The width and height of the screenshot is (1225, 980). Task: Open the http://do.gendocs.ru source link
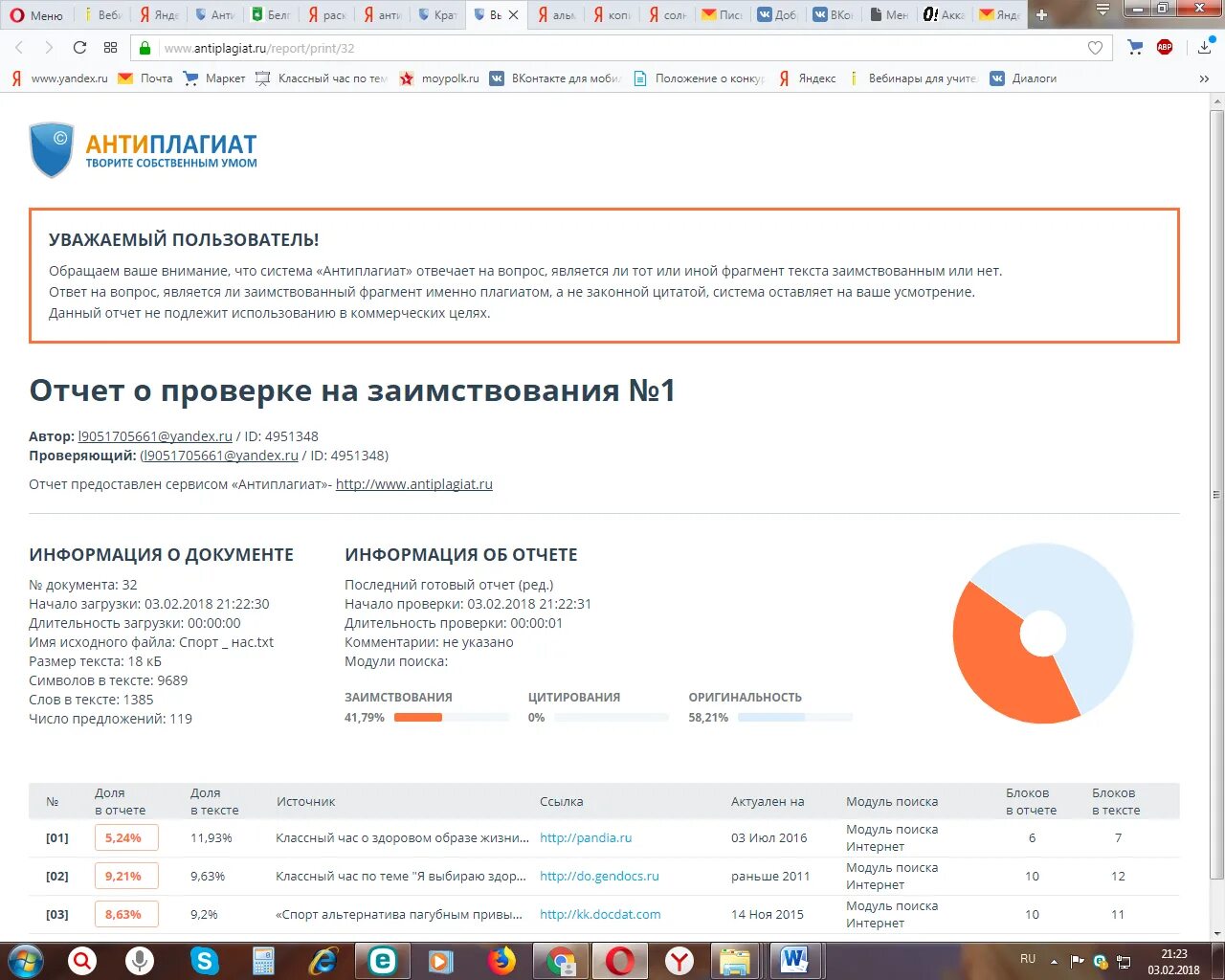tap(599, 876)
